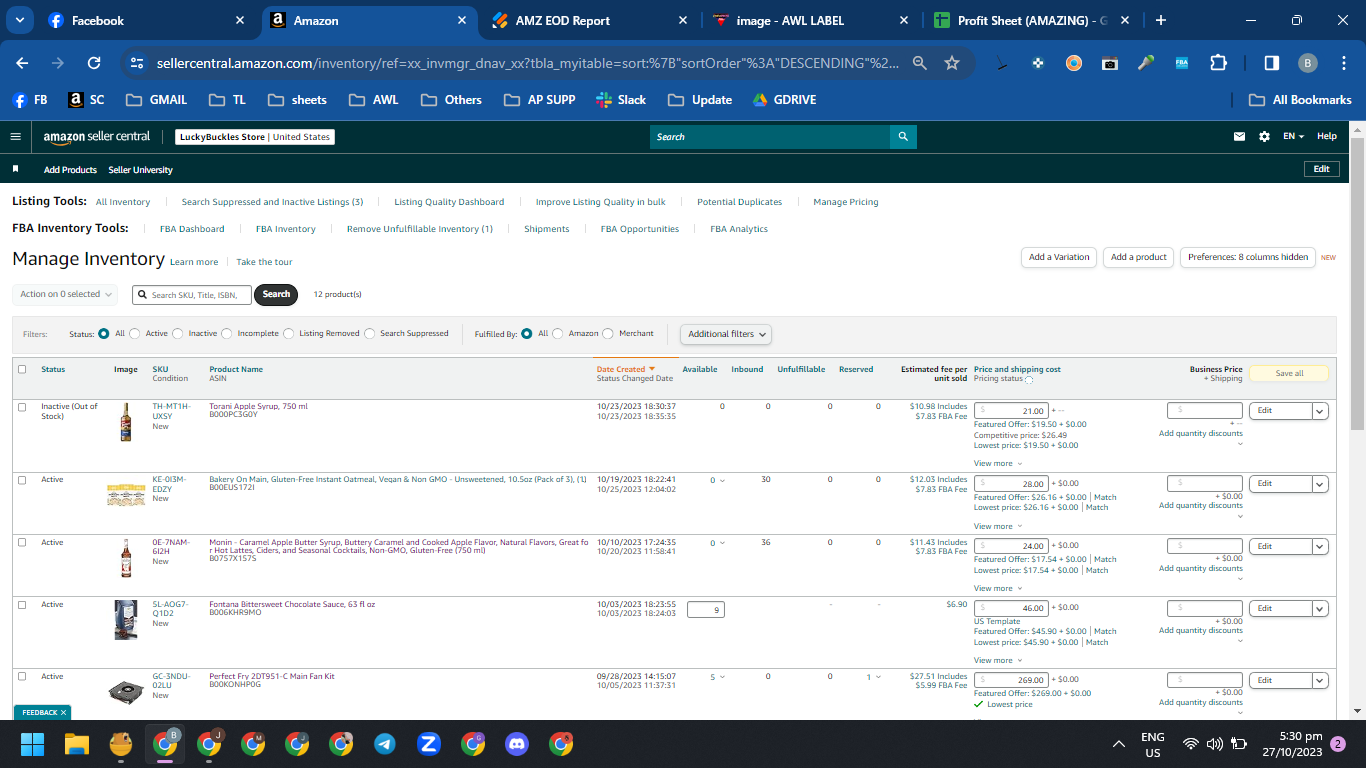Click the bookmark flag icon beside Add Products
Image resolution: width=1366 pixels, height=768 pixels.
[15, 169]
